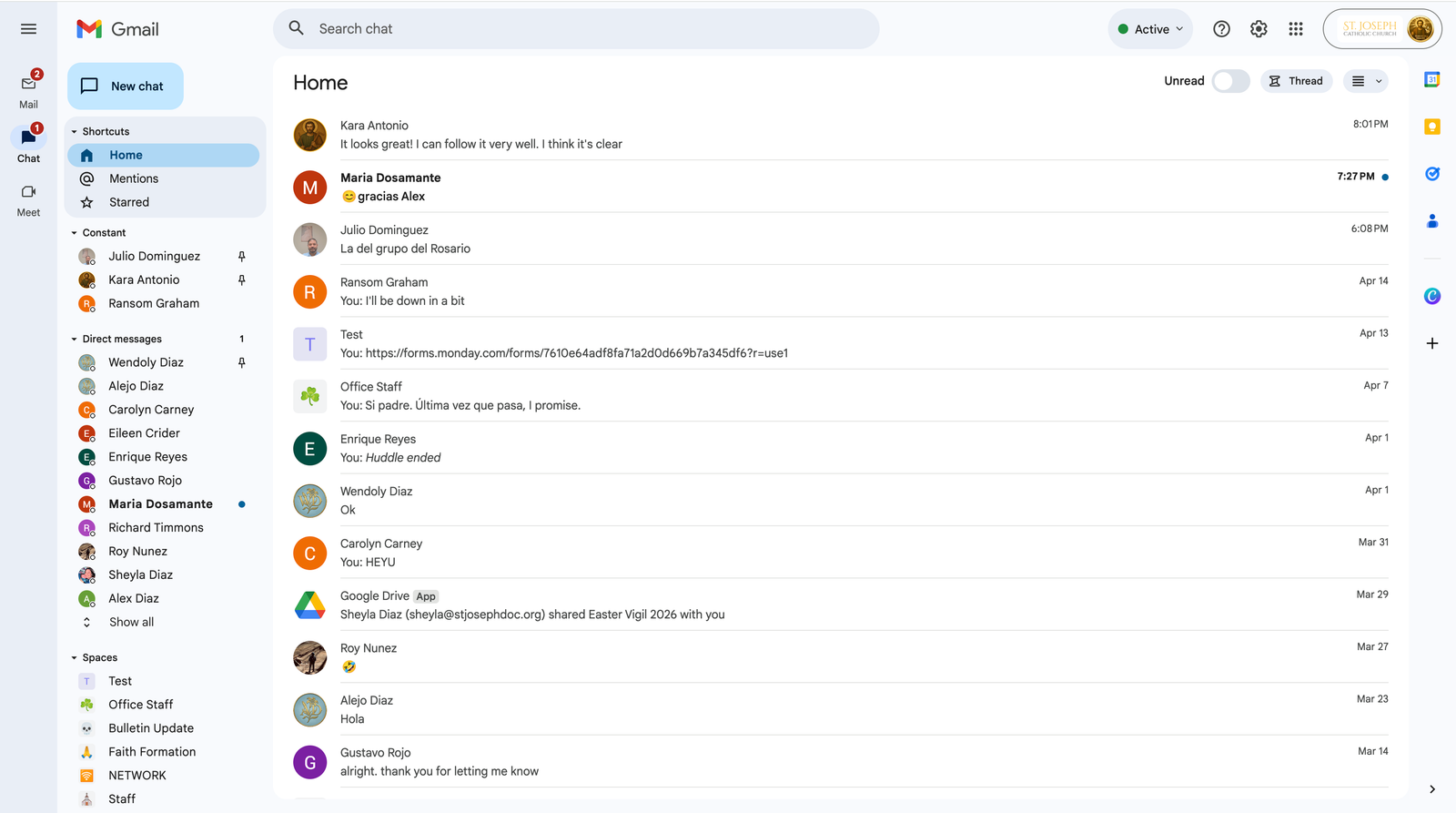Open Gustavo Rojo direct message in the sidebar
The image size is (1456, 813).
[x=164, y=481]
